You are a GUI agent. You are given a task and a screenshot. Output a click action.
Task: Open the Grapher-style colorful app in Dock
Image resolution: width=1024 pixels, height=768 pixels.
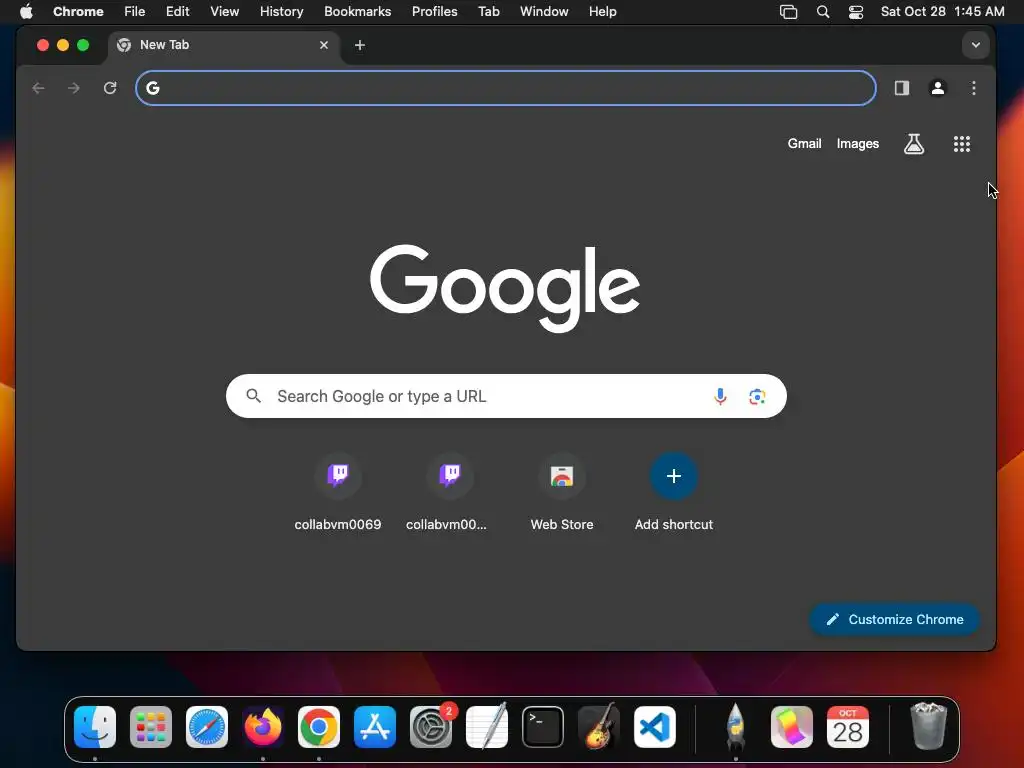792,727
